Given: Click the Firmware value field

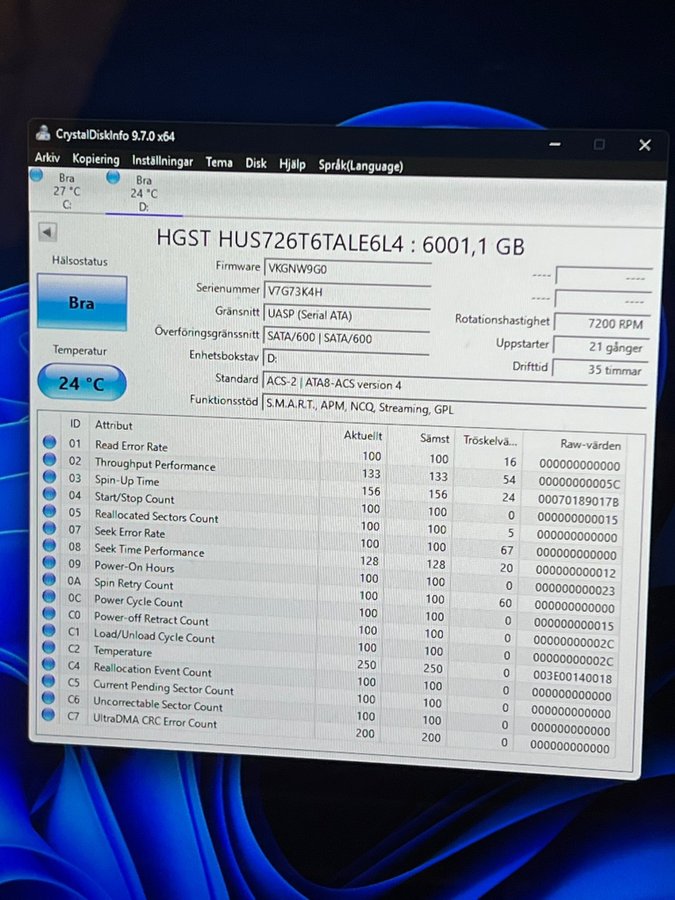Looking at the screenshot, I should pyautogui.click(x=346, y=268).
